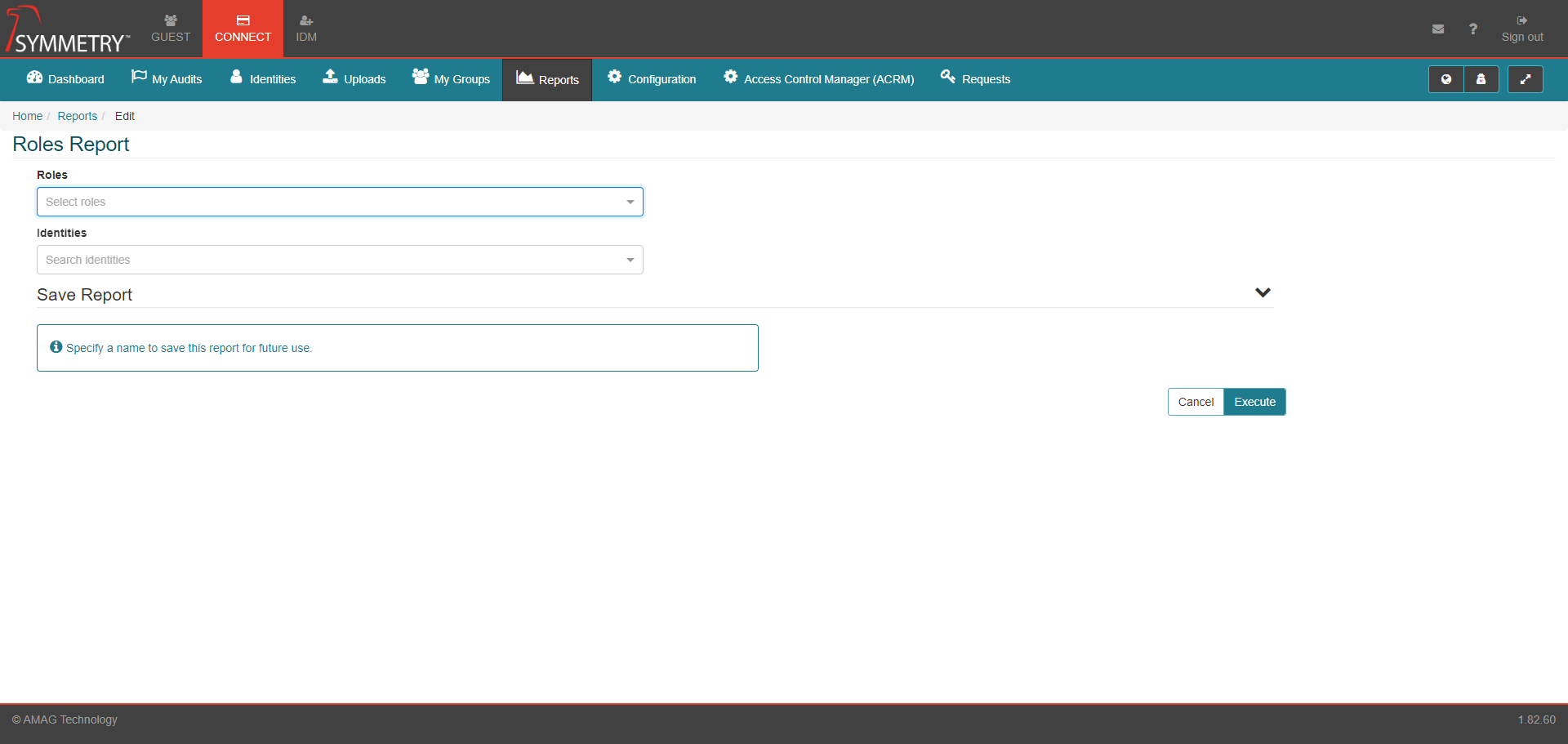Click the version number 1.82.60

1536,719
